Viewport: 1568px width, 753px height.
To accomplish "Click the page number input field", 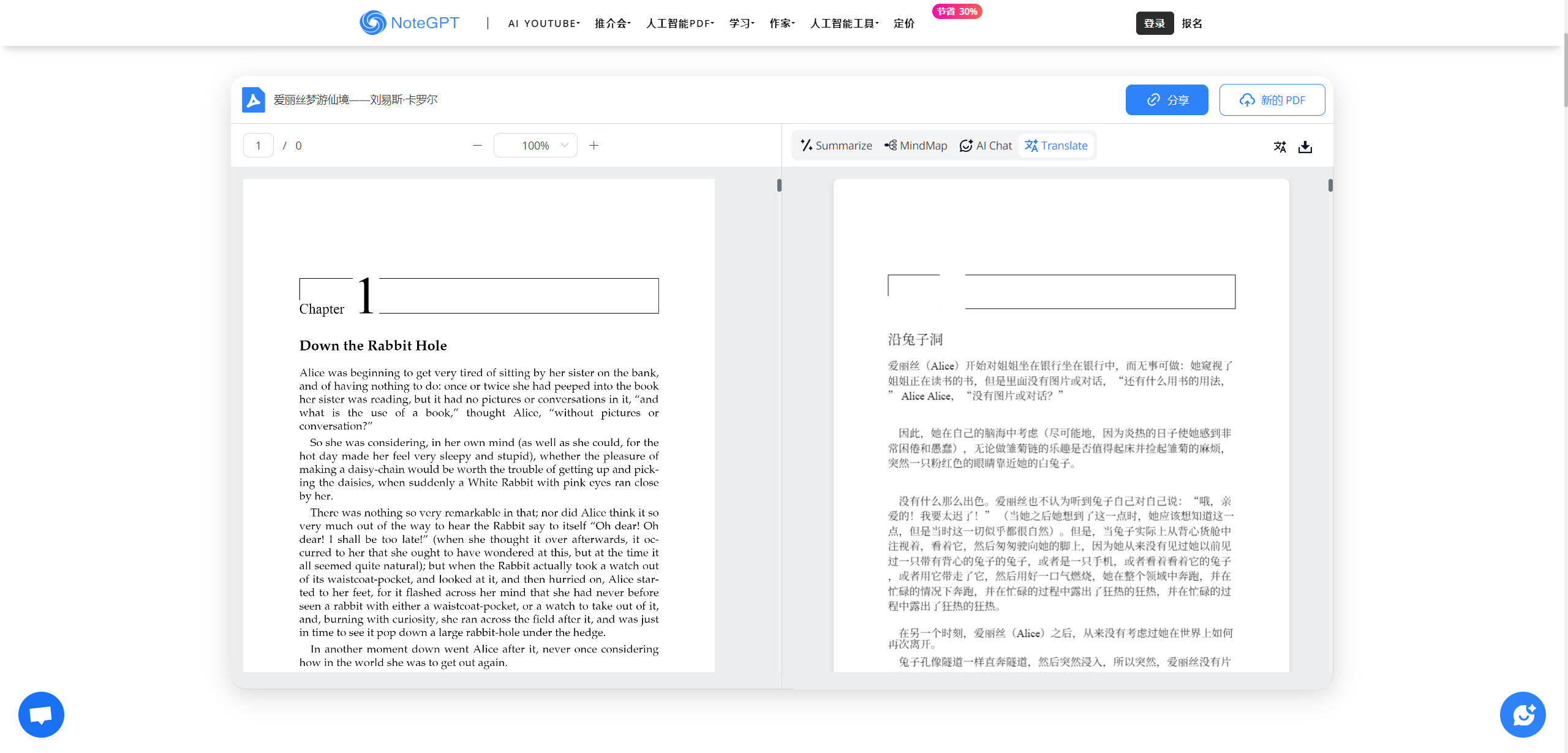I will pyautogui.click(x=258, y=145).
